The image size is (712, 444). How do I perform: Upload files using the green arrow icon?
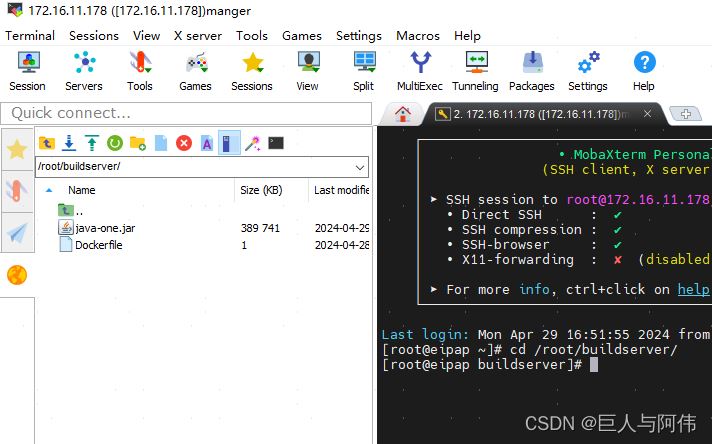[92, 143]
